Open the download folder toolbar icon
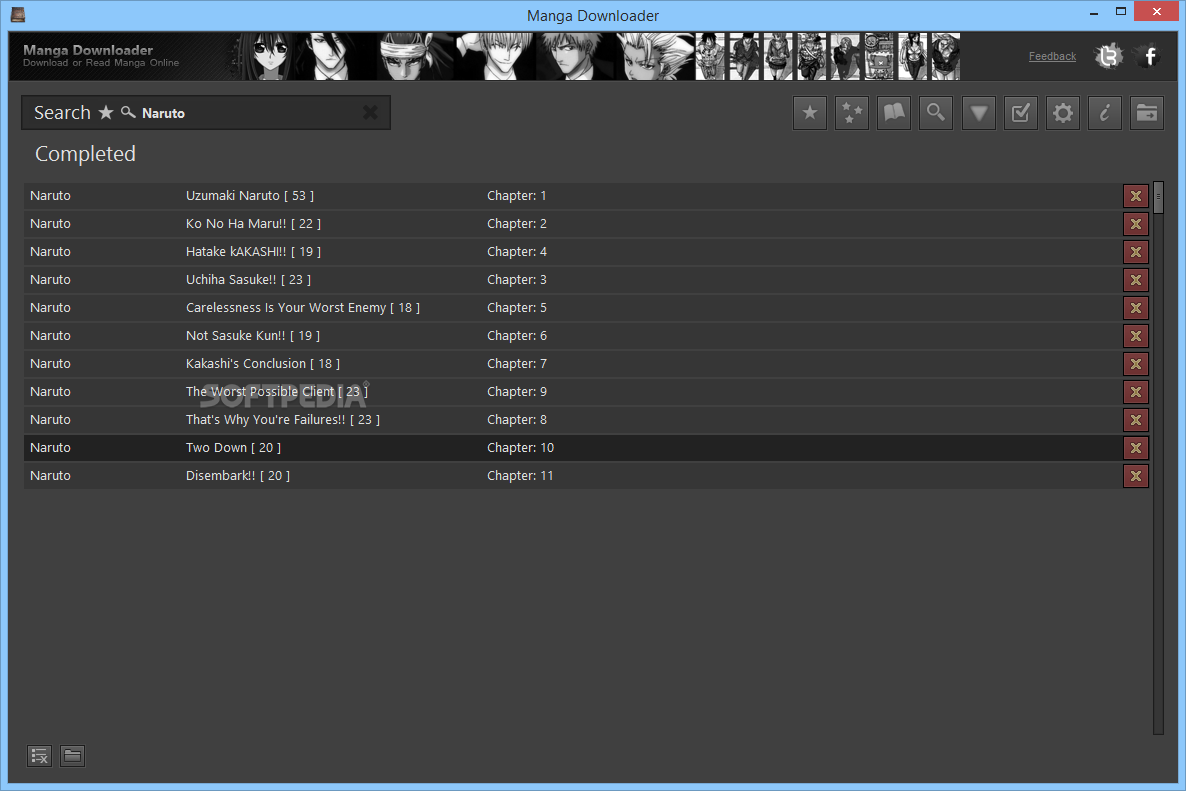The image size is (1186, 791). (x=1147, y=113)
